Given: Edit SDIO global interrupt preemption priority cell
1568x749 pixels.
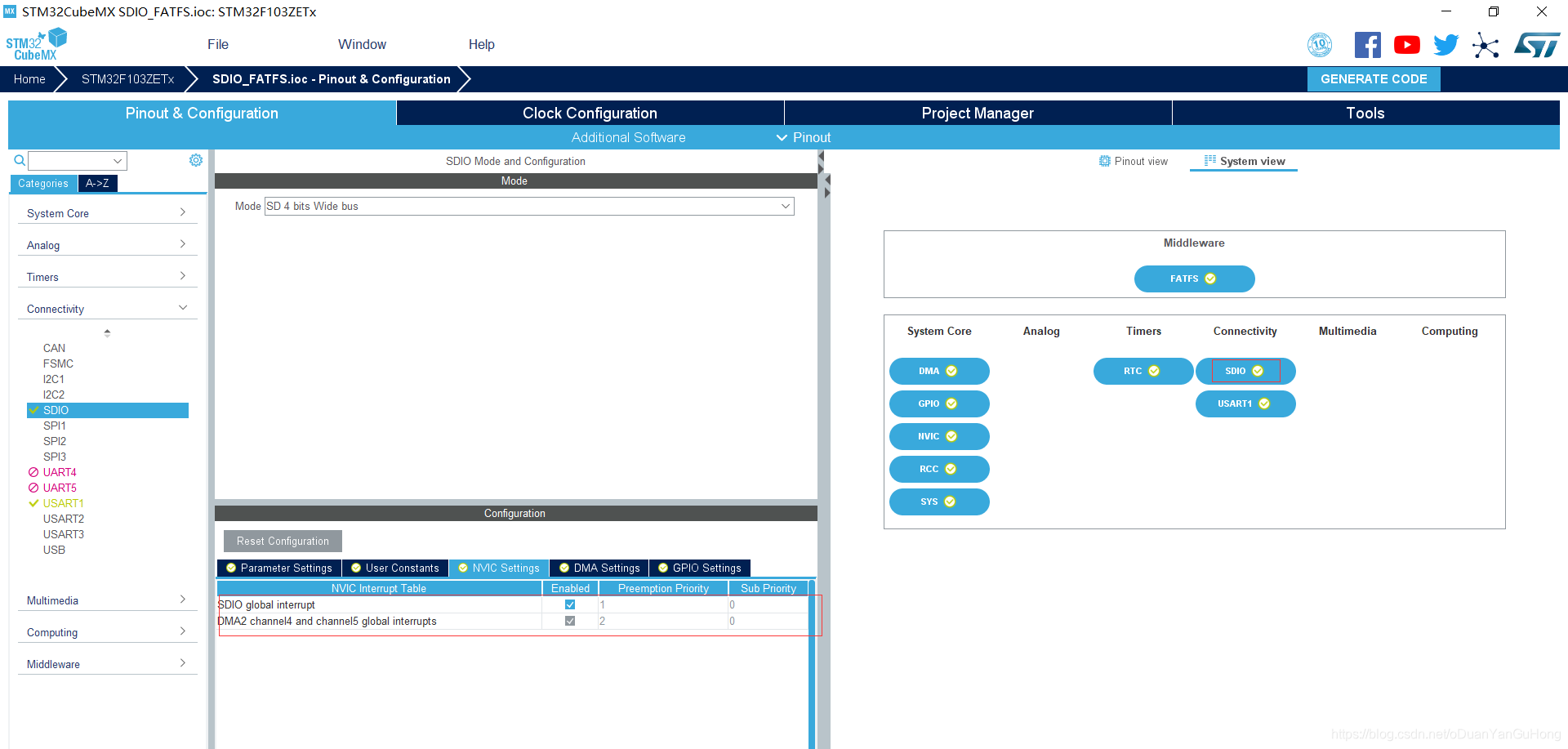Looking at the screenshot, I should click(x=663, y=604).
